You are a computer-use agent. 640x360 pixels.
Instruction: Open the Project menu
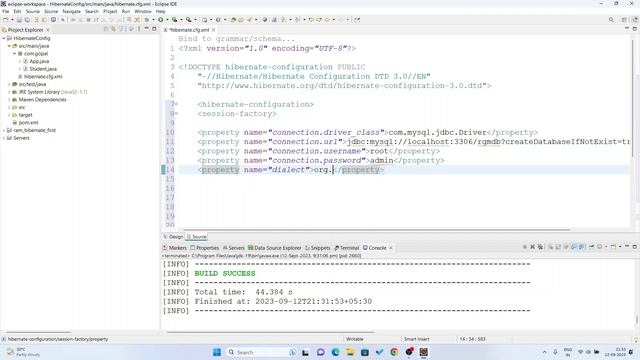point(110,11)
